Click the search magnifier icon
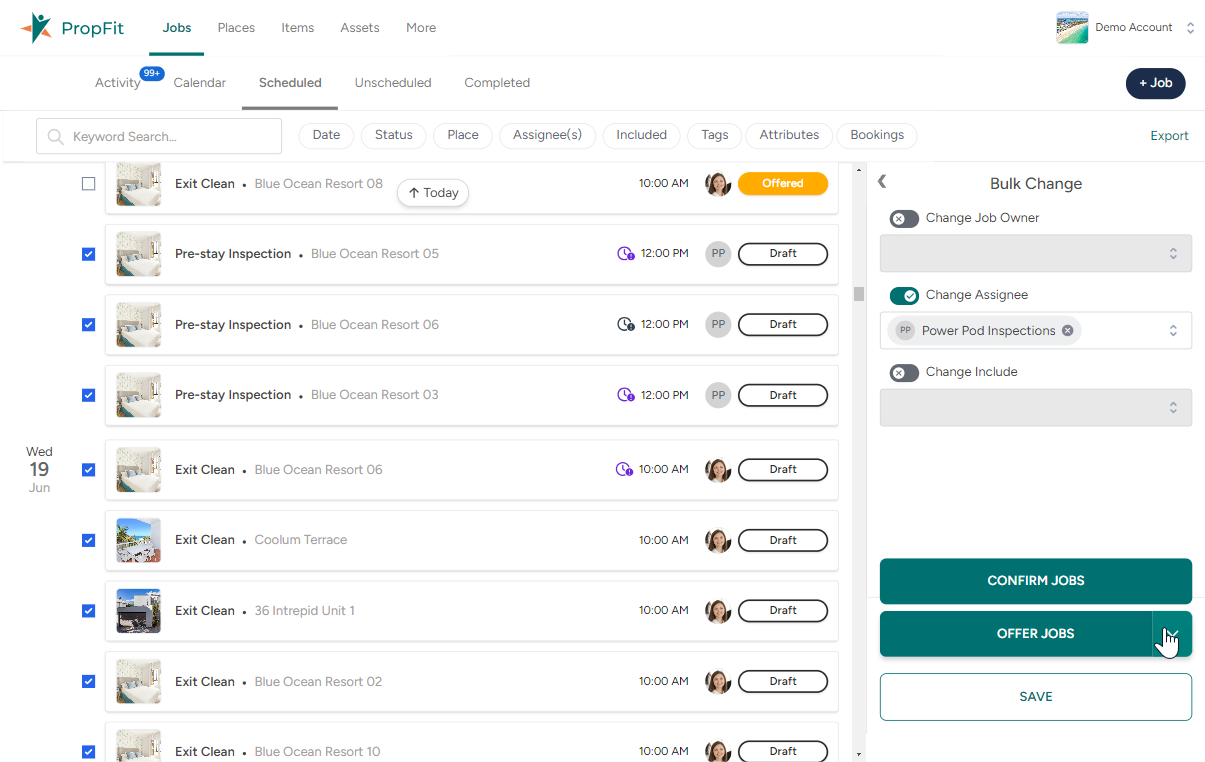Image resolution: width=1205 pixels, height=762 pixels. [56, 137]
